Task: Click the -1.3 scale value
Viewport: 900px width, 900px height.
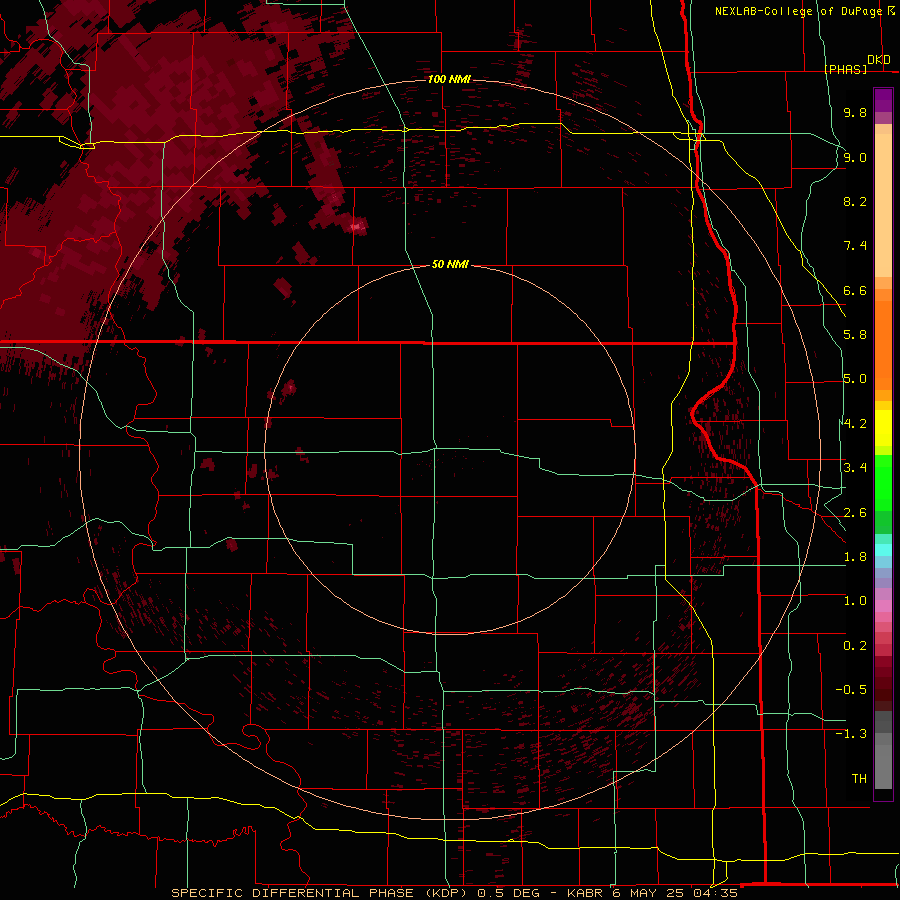Action: (x=851, y=734)
